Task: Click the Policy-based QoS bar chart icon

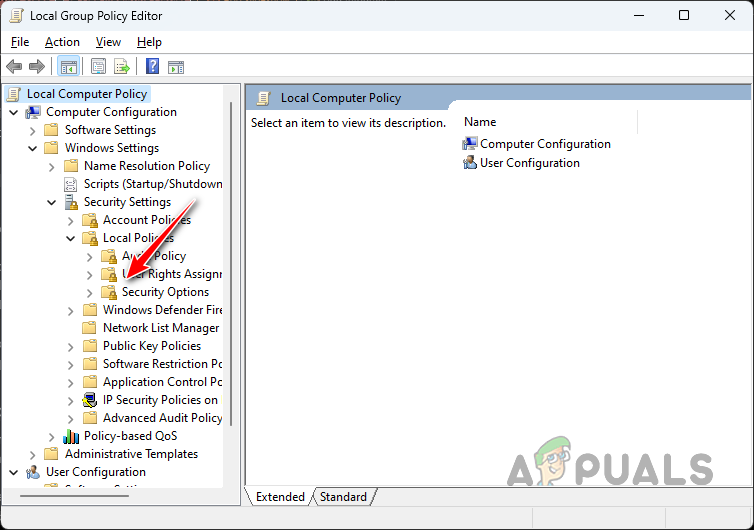Action: (x=71, y=436)
